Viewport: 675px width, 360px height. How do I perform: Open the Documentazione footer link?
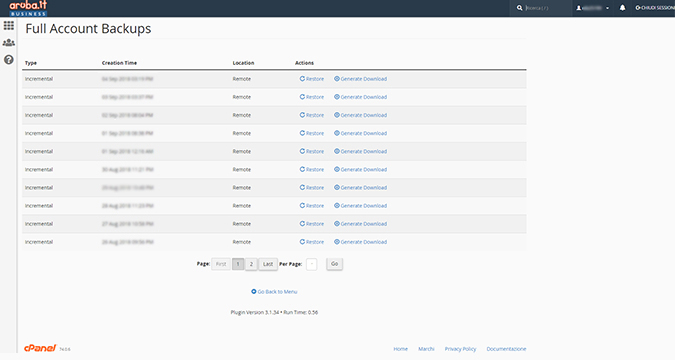click(x=506, y=349)
